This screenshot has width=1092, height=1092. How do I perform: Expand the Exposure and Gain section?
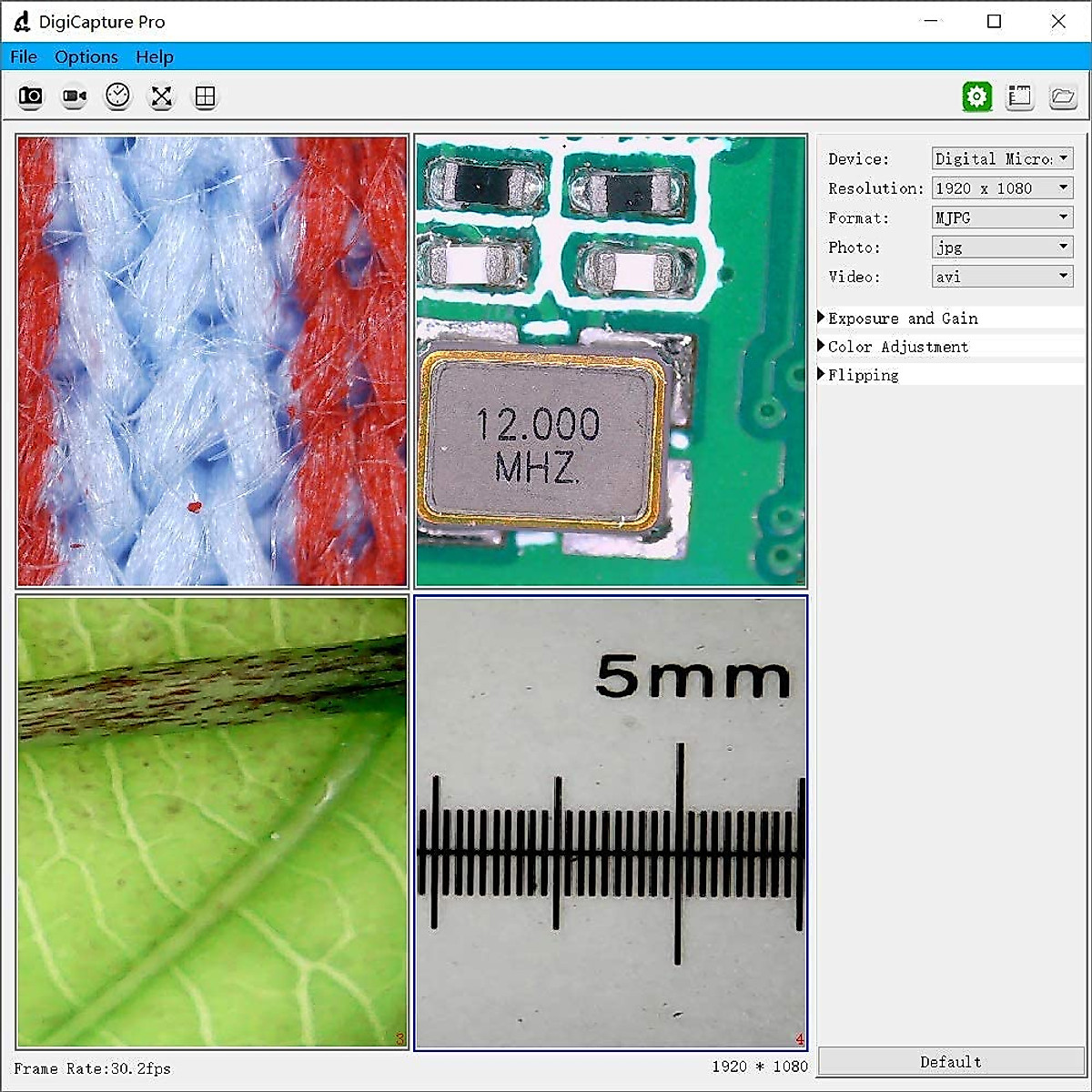coord(903,318)
